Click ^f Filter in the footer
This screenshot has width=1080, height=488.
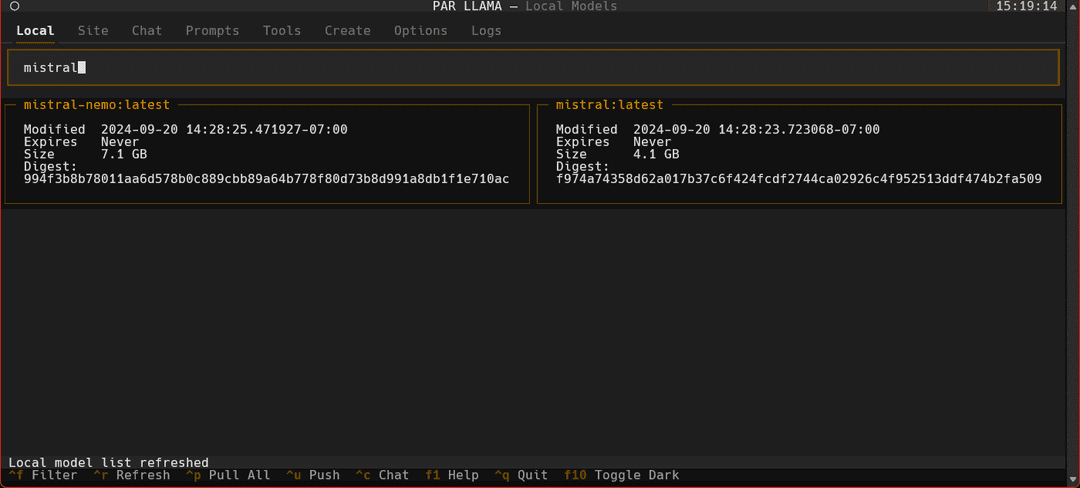point(43,475)
